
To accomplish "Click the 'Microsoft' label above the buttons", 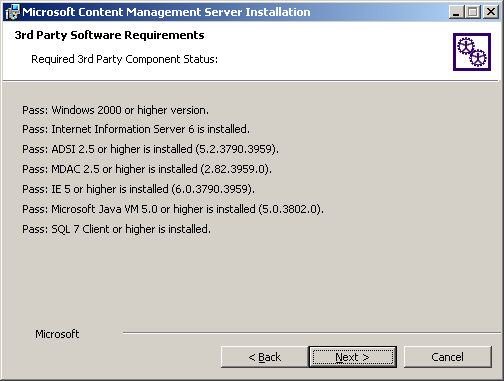I will pyautogui.click(x=57, y=334).
